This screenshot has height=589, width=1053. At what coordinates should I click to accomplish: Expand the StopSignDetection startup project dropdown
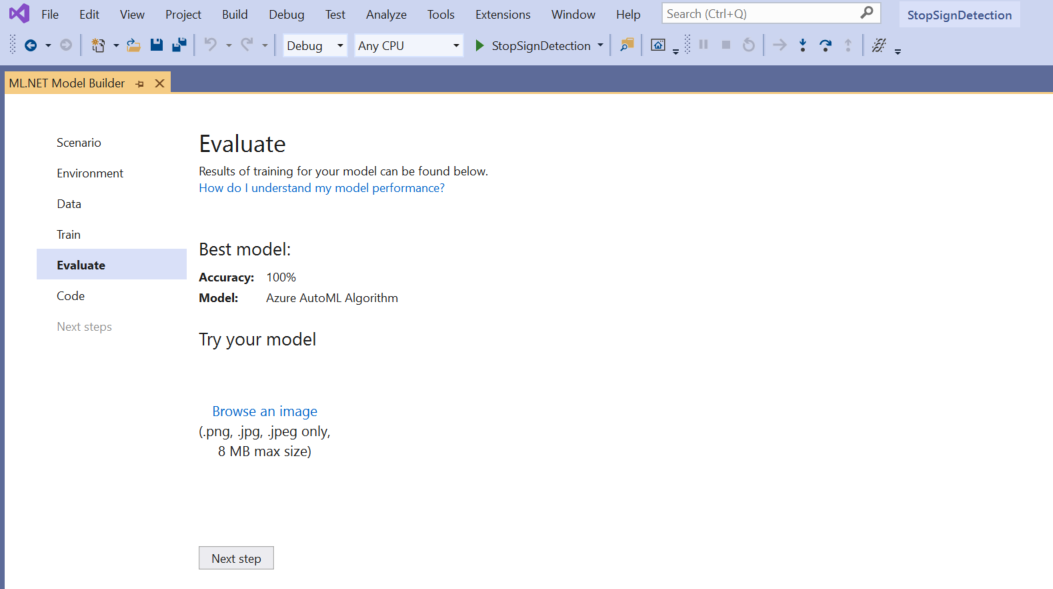pos(599,45)
